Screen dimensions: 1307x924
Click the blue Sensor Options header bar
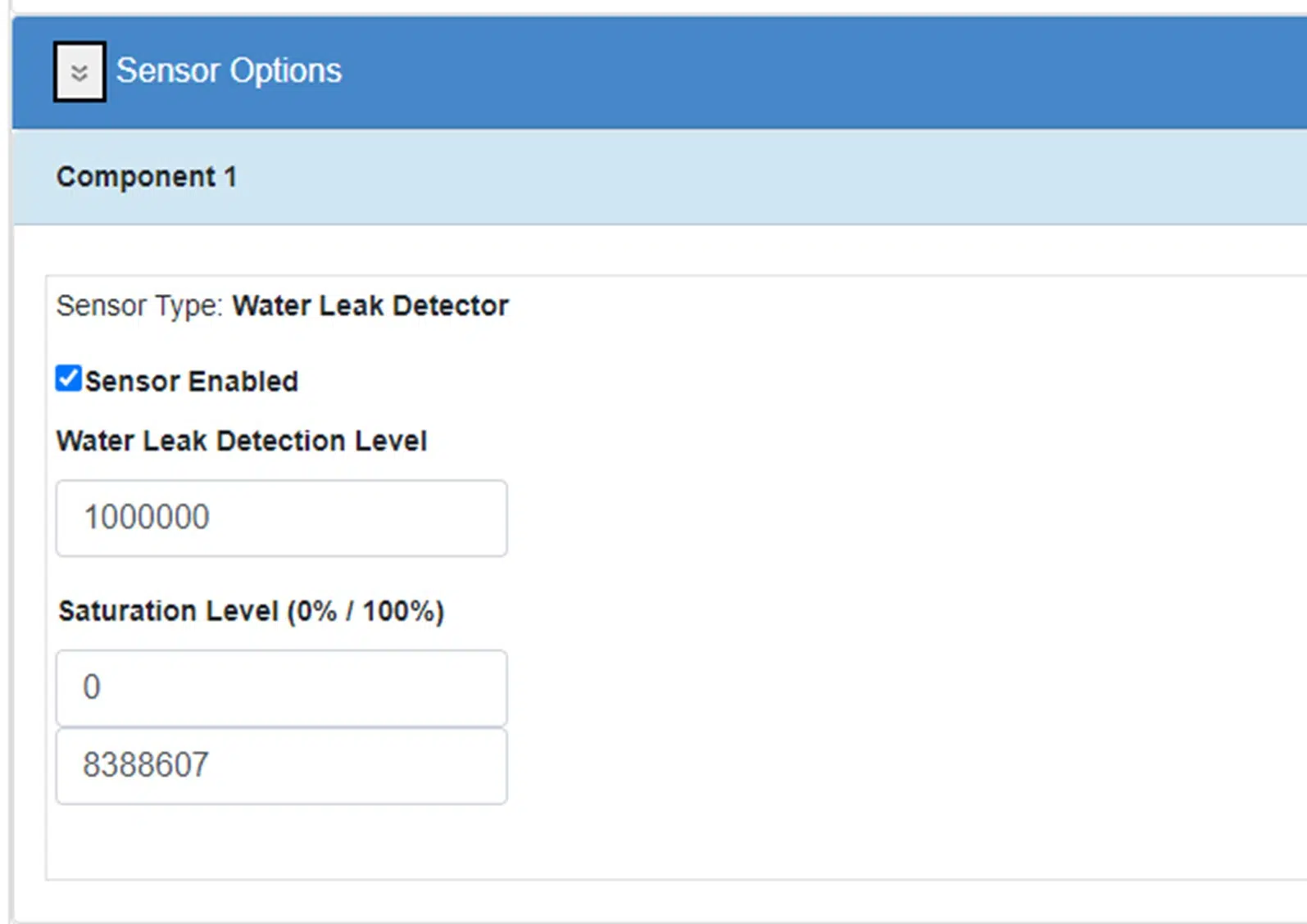click(660, 72)
